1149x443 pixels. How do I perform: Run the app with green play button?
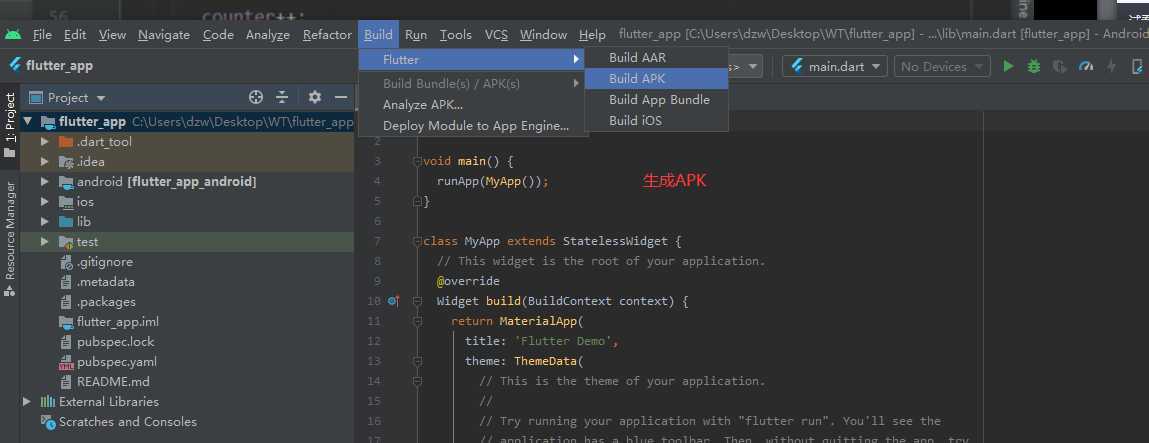click(x=1008, y=66)
